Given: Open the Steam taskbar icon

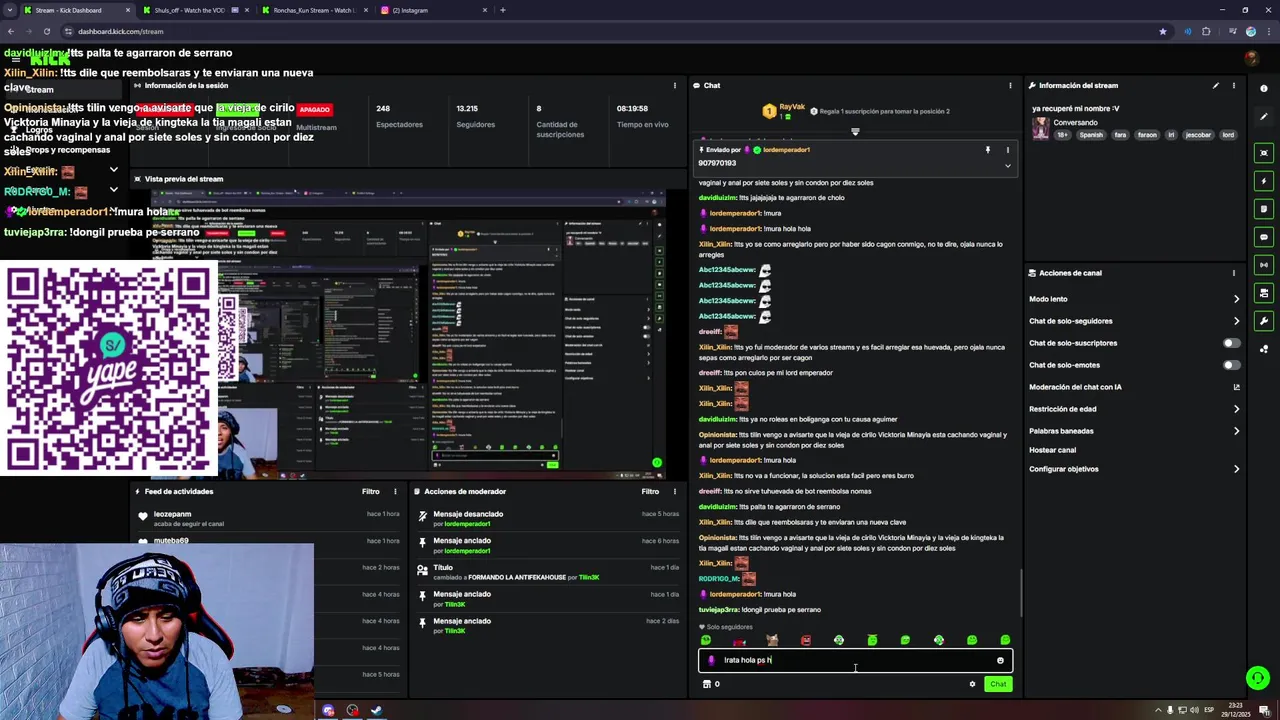Looking at the screenshot, I should click(x=376, y=711).
